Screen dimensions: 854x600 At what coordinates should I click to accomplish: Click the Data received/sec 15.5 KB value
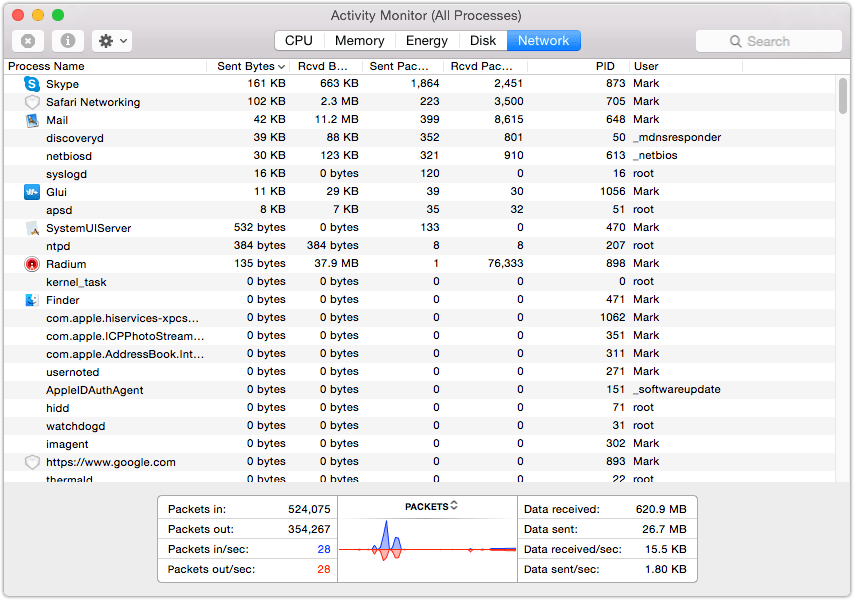[666, 549]
